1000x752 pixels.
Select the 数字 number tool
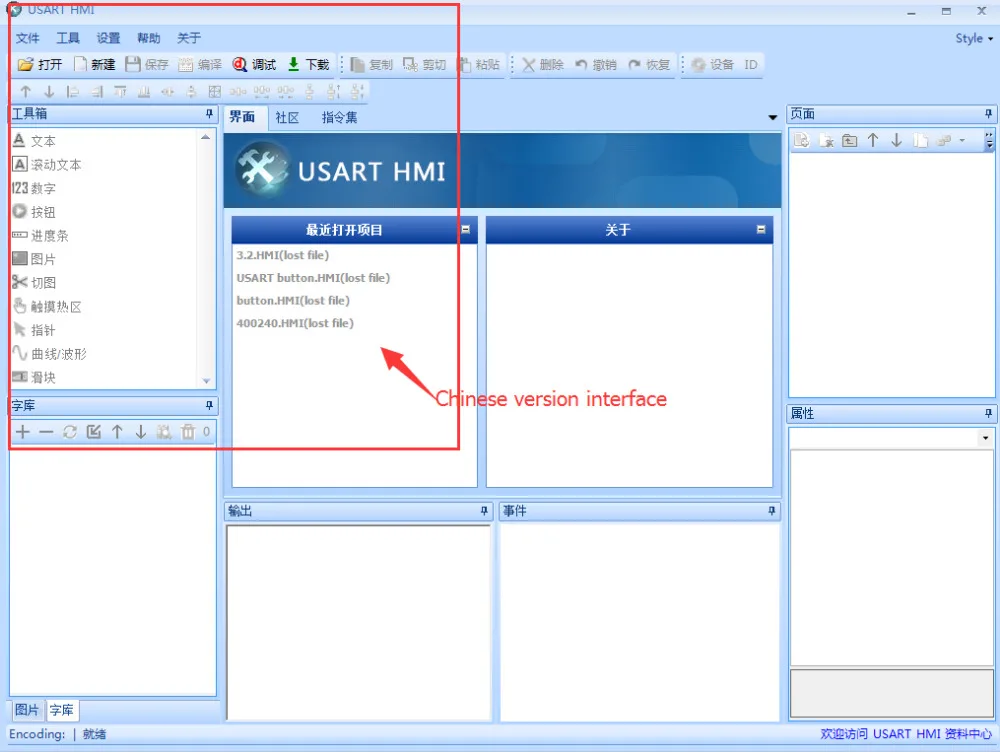click(x=34, y=188)
